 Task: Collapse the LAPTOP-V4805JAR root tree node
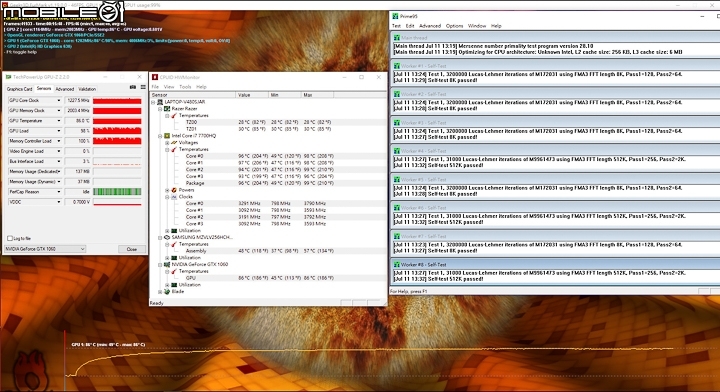tap(153, 102)
